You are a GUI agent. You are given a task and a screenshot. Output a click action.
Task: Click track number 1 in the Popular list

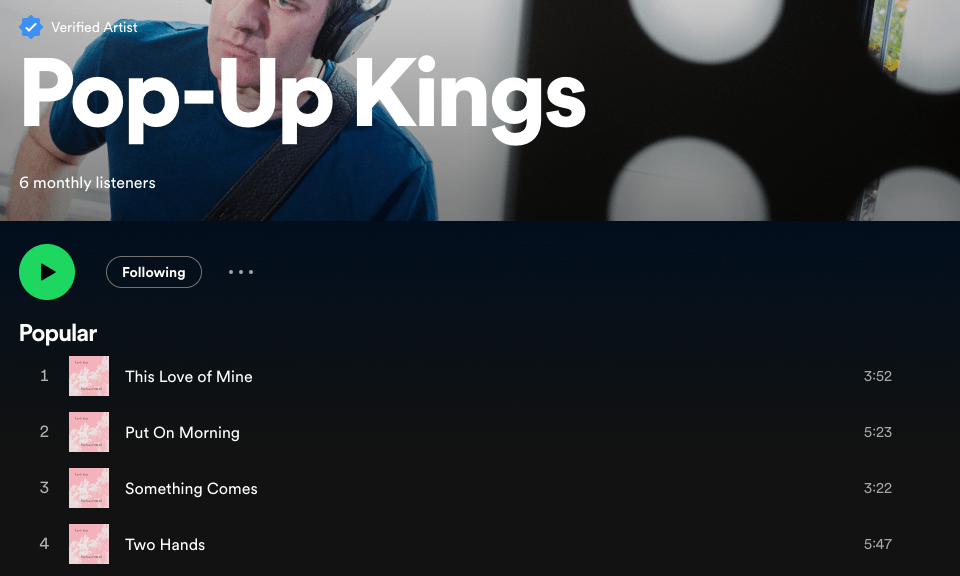pyautogui.click(x=44, y=376)
